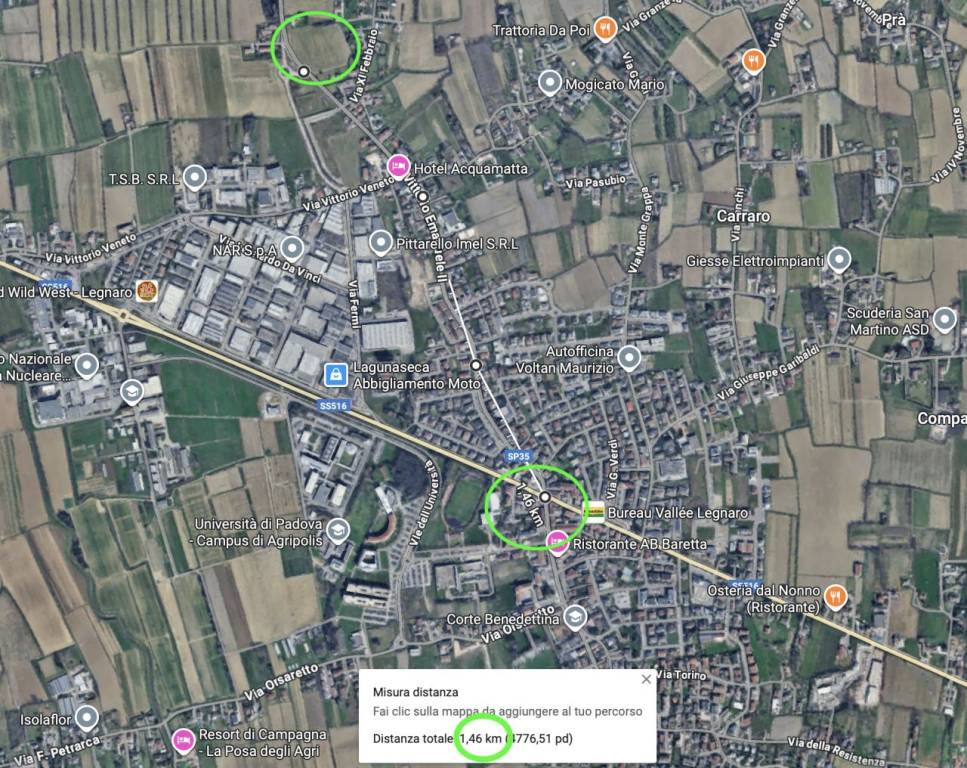Open the Bureau Vallée Legnaro store label
The height and width of the screenshot is (768, 967).
pyautogui.click(x=678, y=513)
